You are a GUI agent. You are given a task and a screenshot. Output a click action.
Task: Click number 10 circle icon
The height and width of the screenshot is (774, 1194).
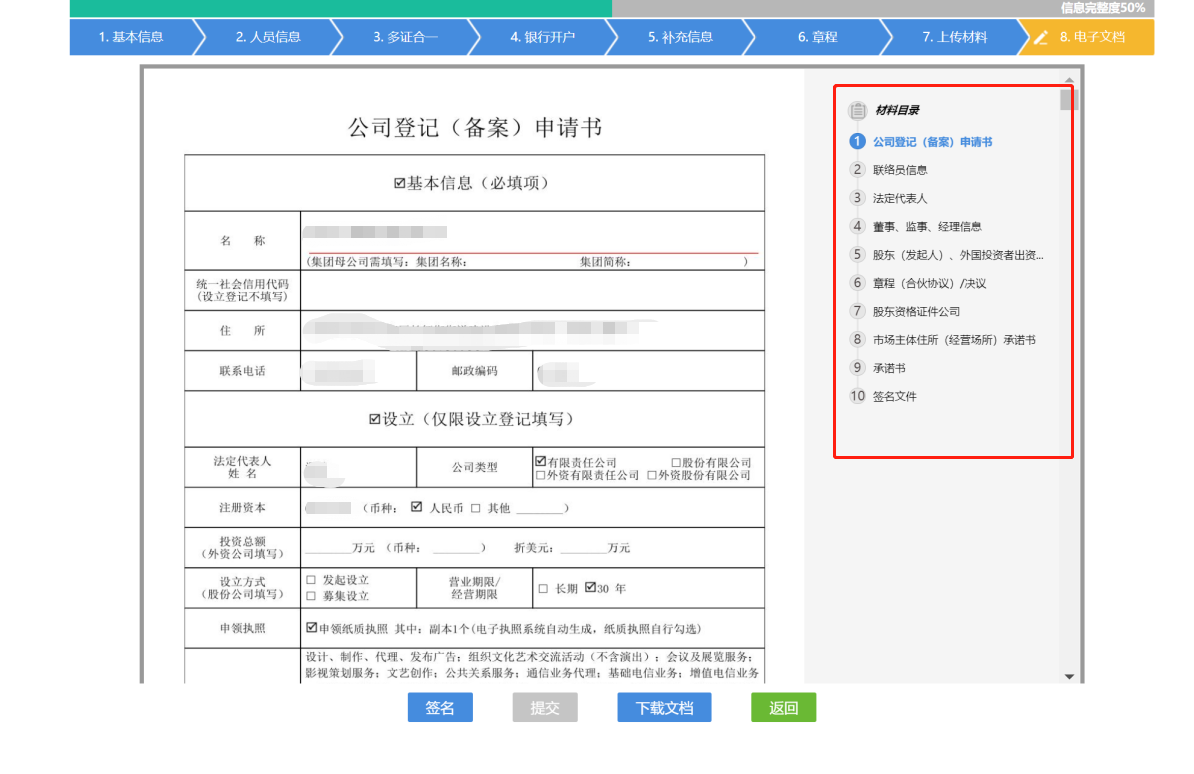coord(857,396)
